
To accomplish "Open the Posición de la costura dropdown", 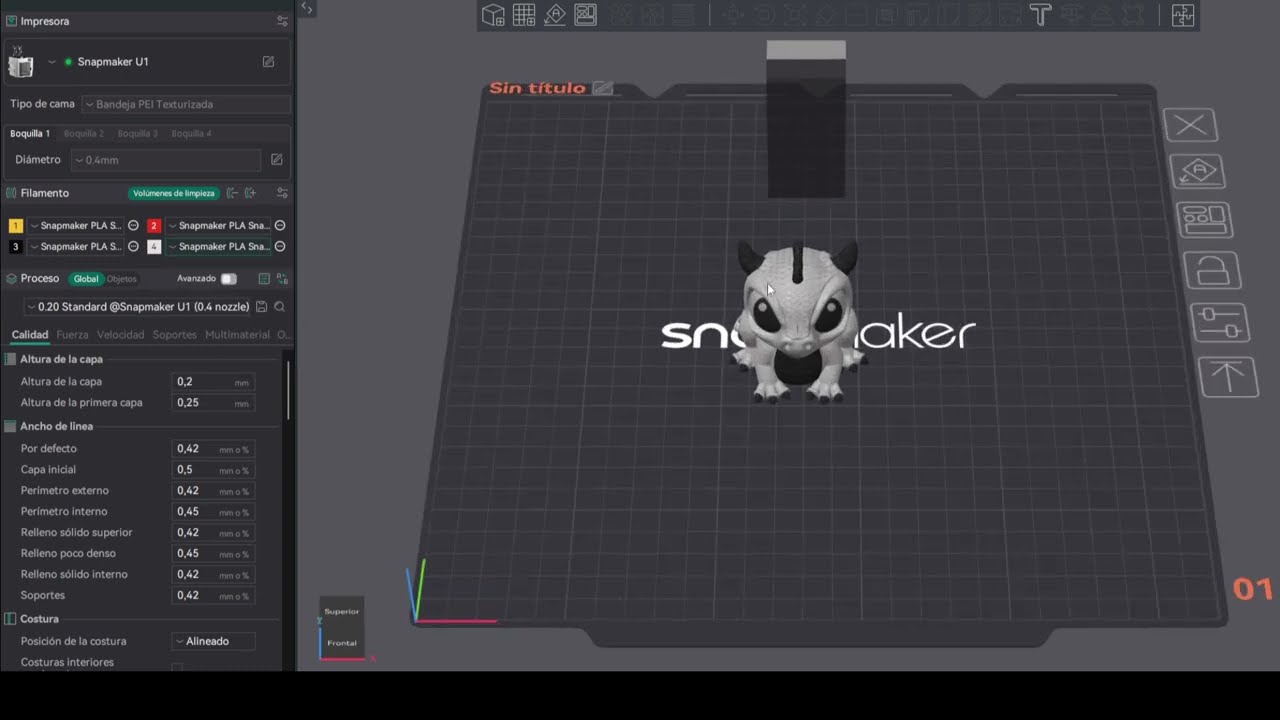I will coord(214,641).
